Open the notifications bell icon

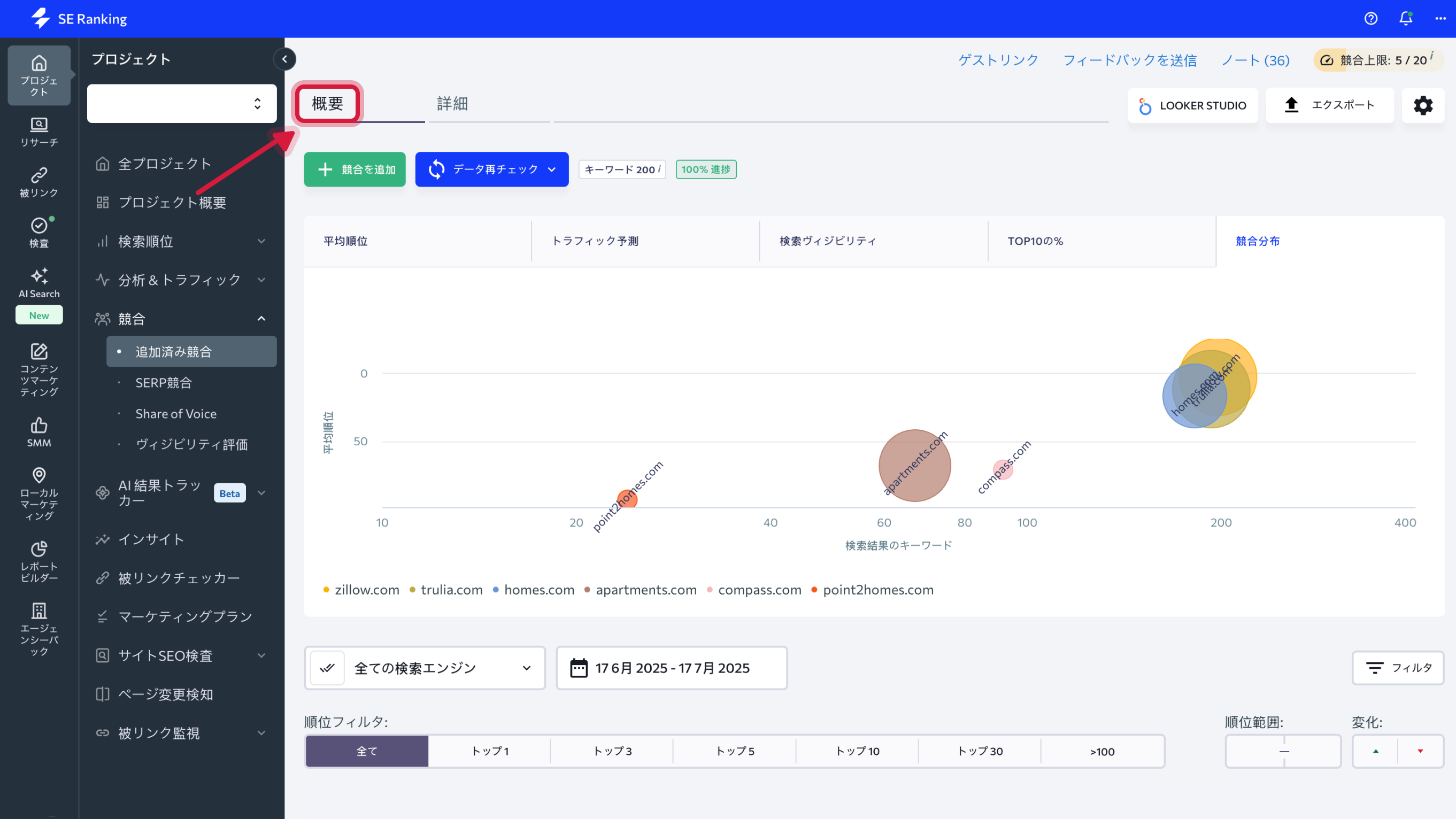[1406, 19]
